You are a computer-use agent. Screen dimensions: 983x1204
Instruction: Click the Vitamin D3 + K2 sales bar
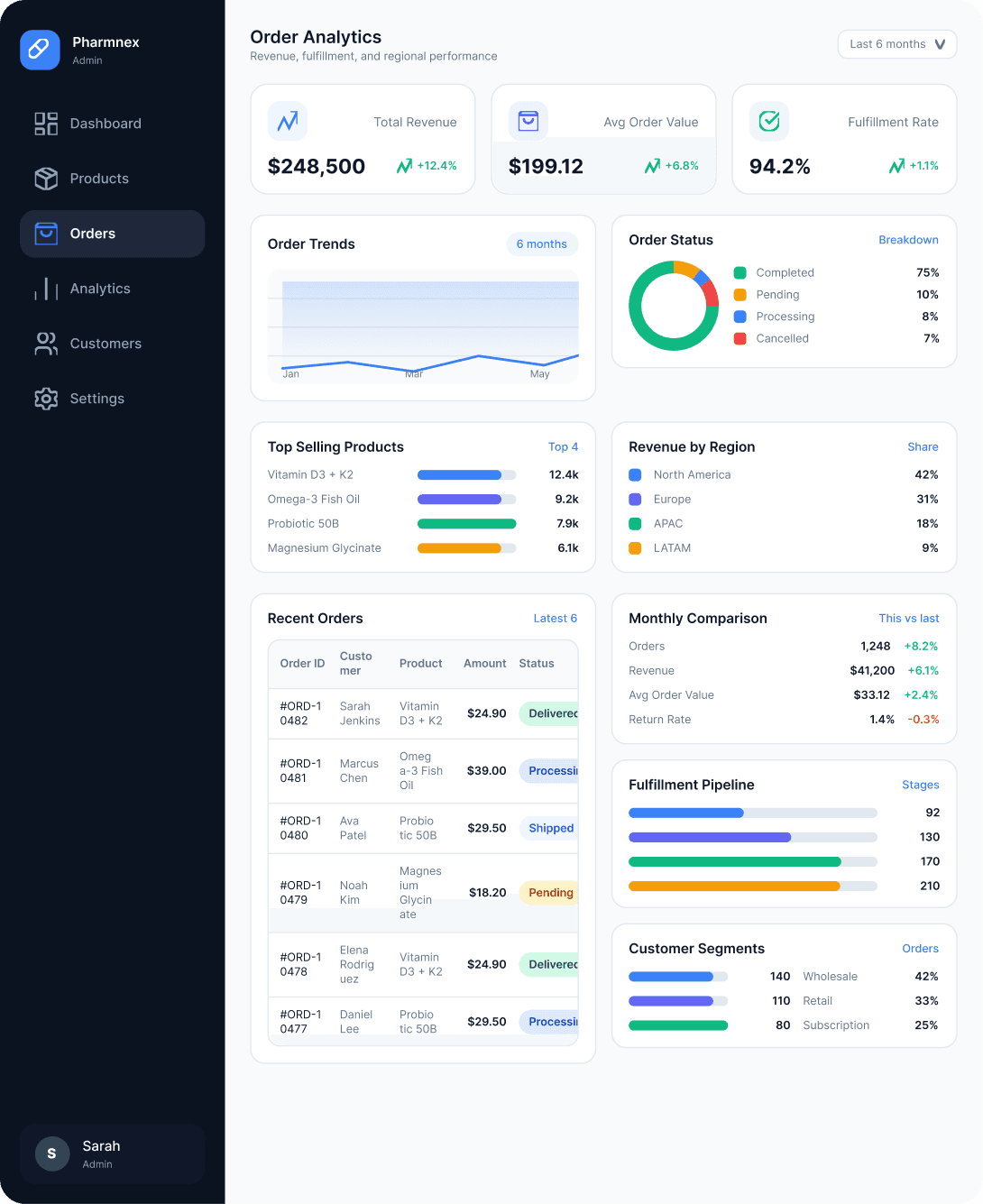467,475
